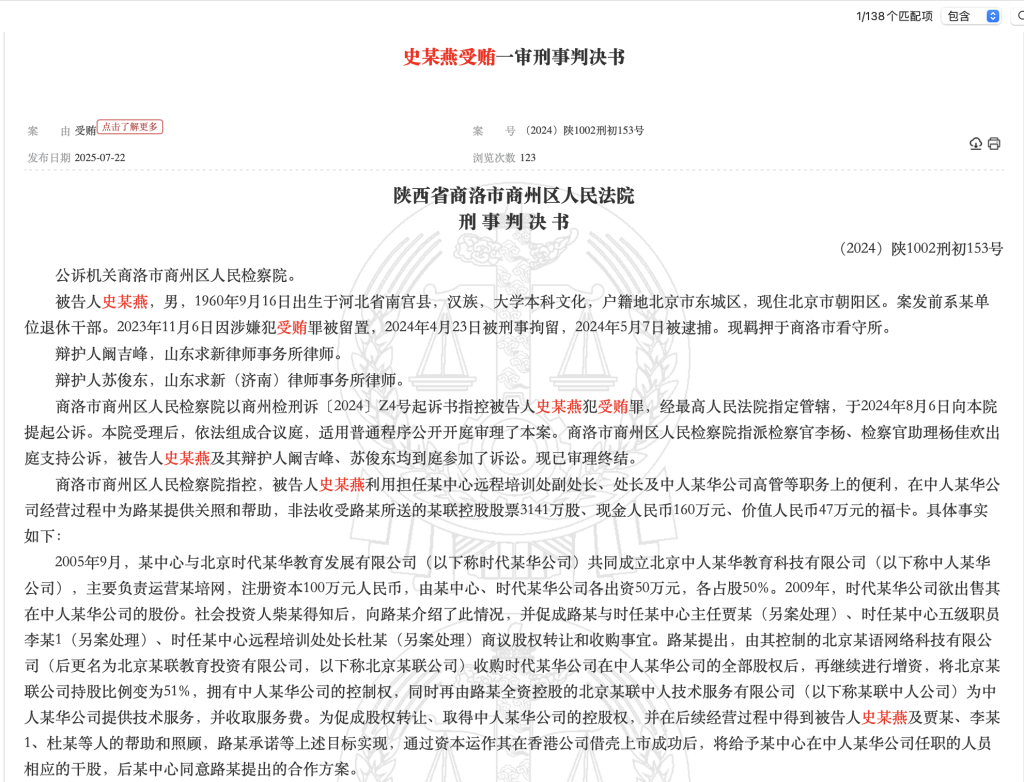The height and width of the screenshot is (782, 1024).
Task: Click the printer icon to print judgment
Action: (x=993, y=144)
